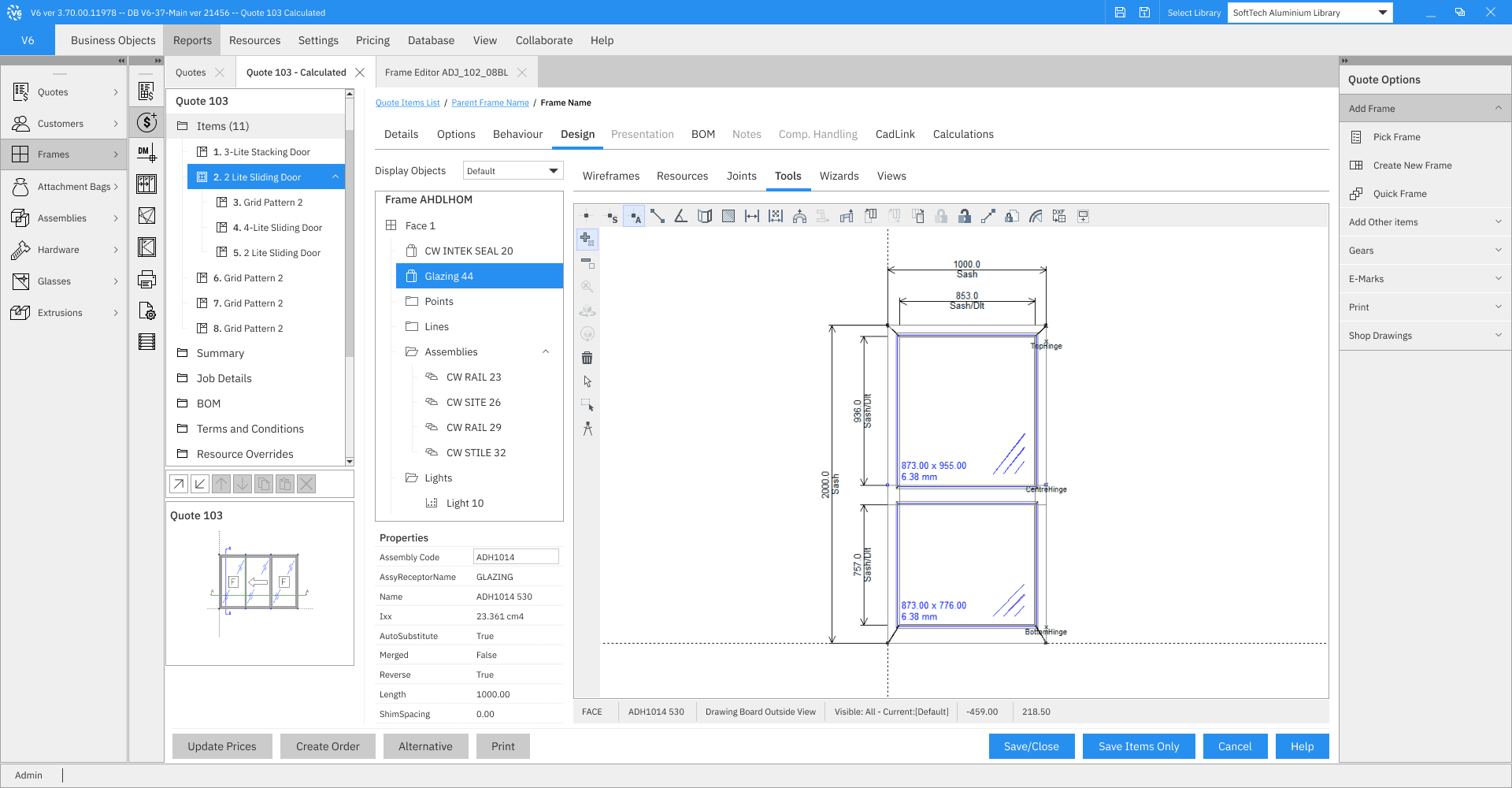Switch to the Wireframes sub-tab
Screen dimensions: 1512x788
[x=611, y=176]
